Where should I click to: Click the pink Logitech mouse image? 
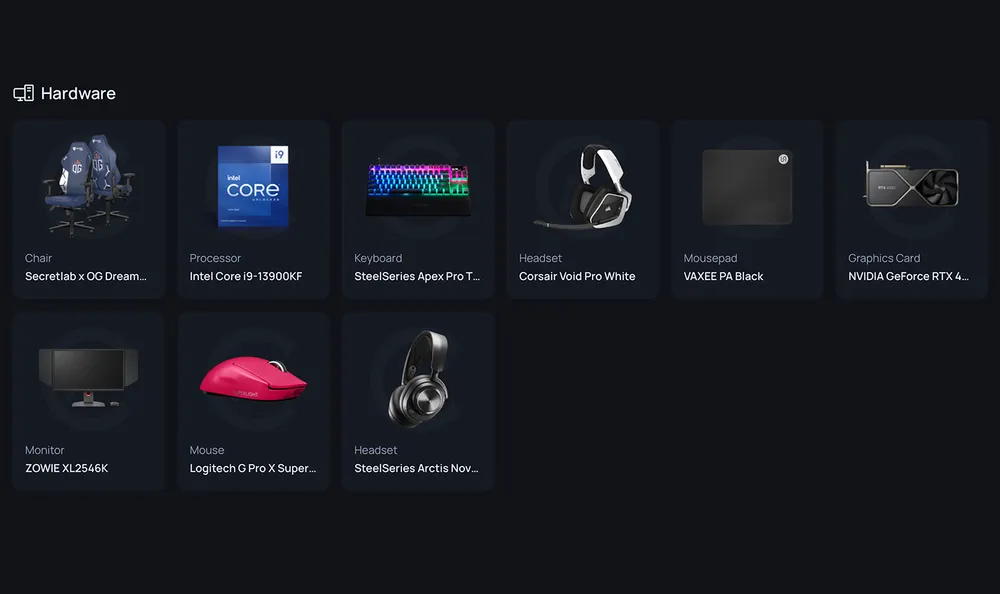(253, 378)
